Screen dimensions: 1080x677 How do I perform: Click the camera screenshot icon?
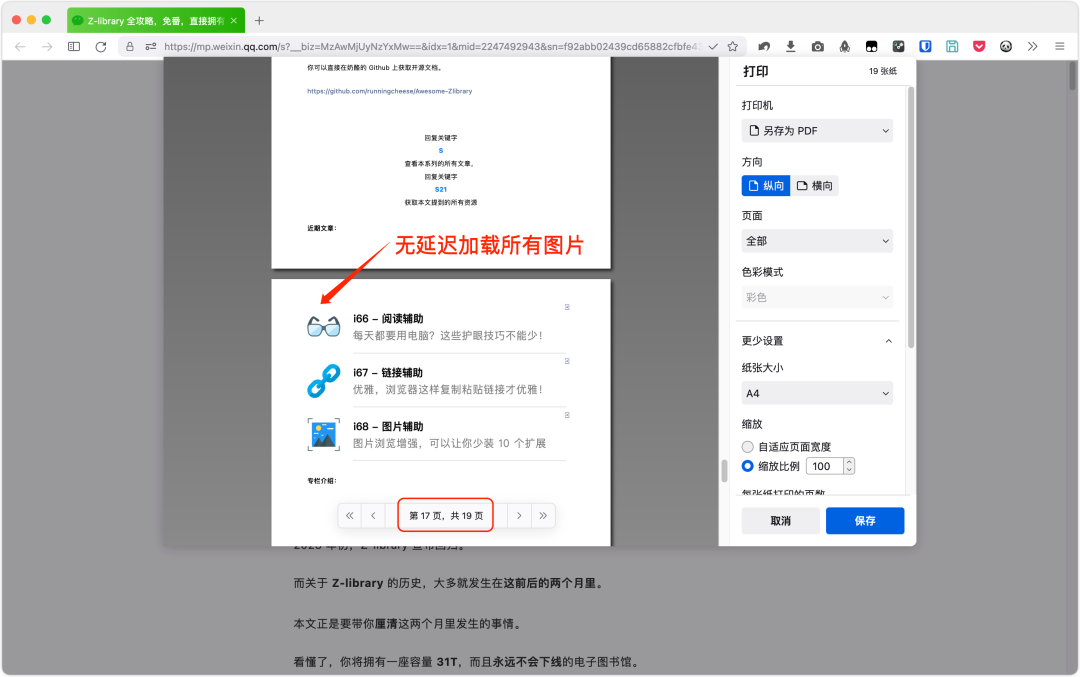coord(818,47)
